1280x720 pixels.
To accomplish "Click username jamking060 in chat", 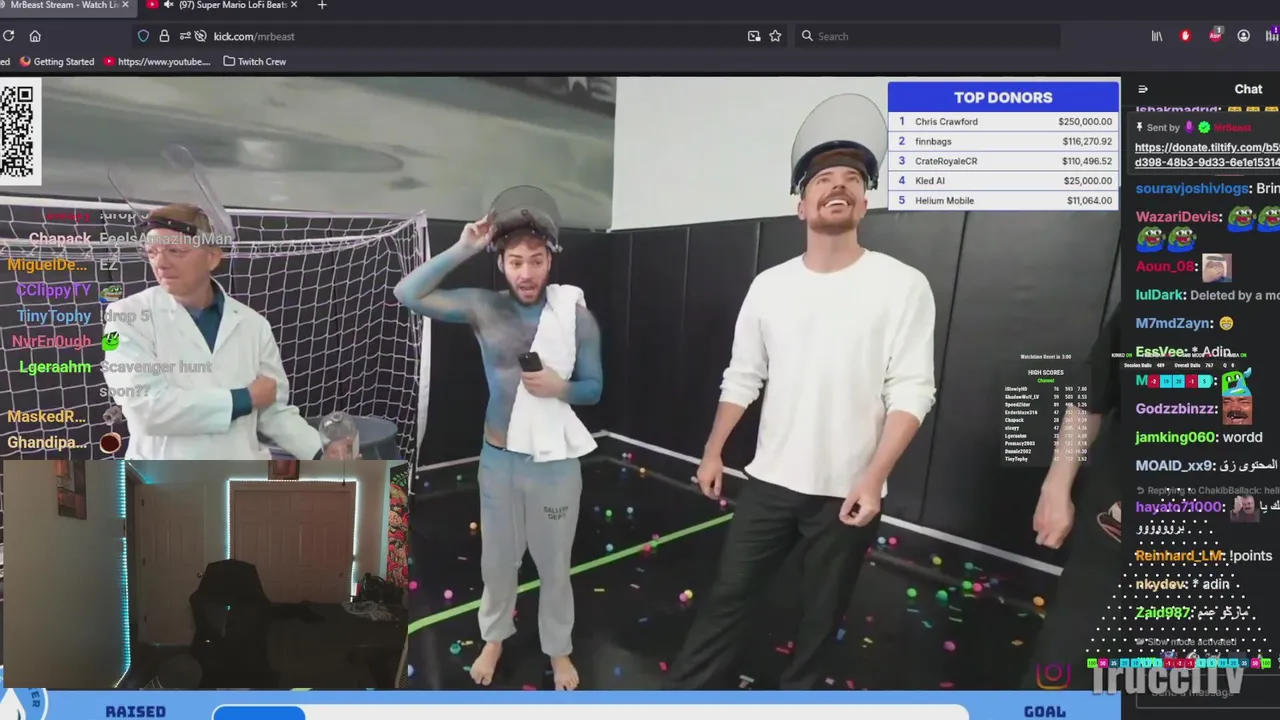I will 1174,437.
